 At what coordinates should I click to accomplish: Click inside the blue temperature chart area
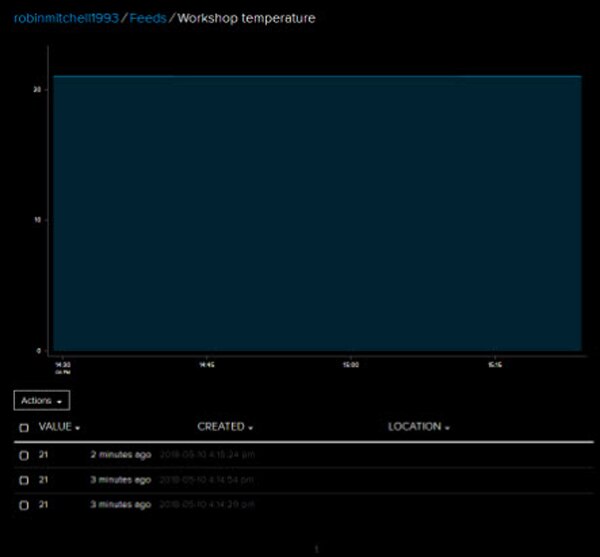(316, 213)
